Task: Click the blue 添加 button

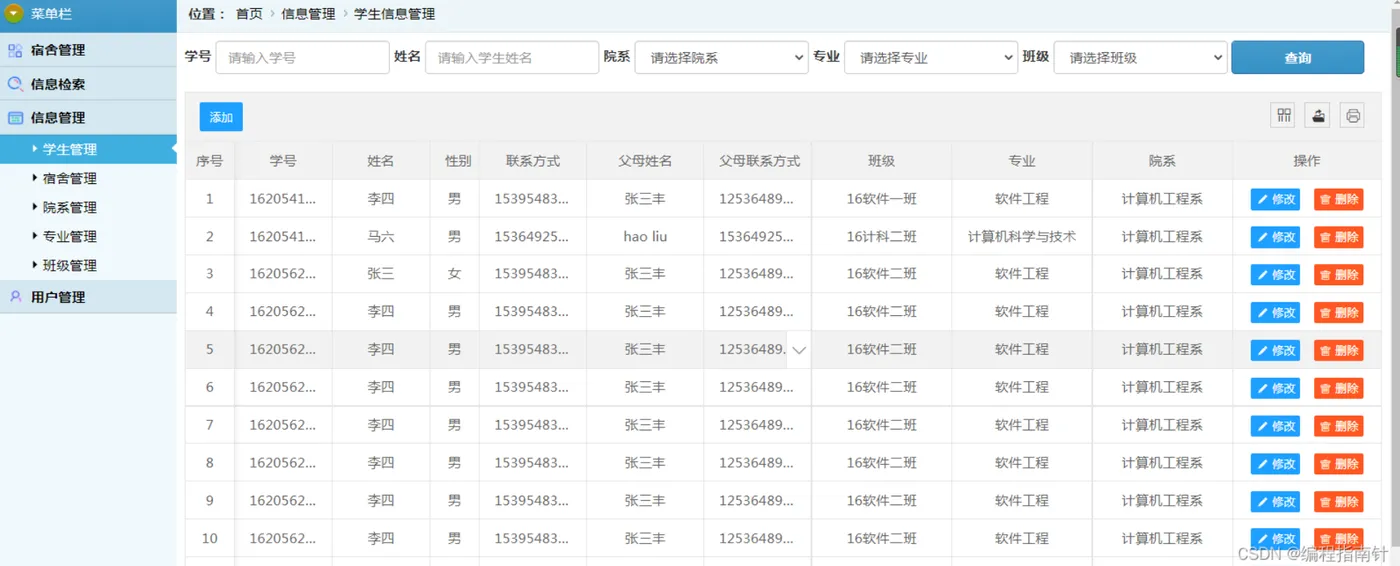Action: 221,117
